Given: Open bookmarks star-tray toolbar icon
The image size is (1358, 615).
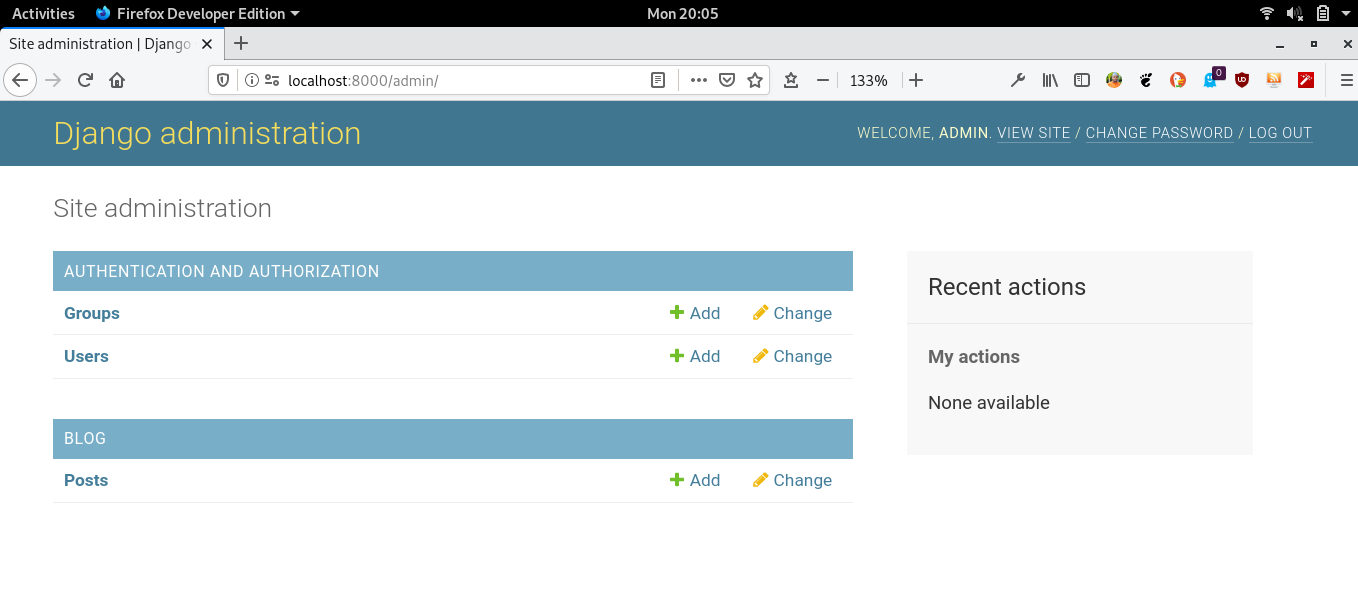Looking at the screenshot, I should tap(790, 80).
